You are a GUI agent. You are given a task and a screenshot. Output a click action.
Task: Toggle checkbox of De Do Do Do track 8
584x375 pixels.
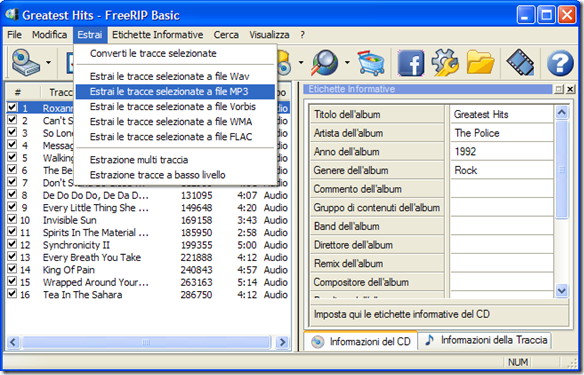(x=12, y=195)
